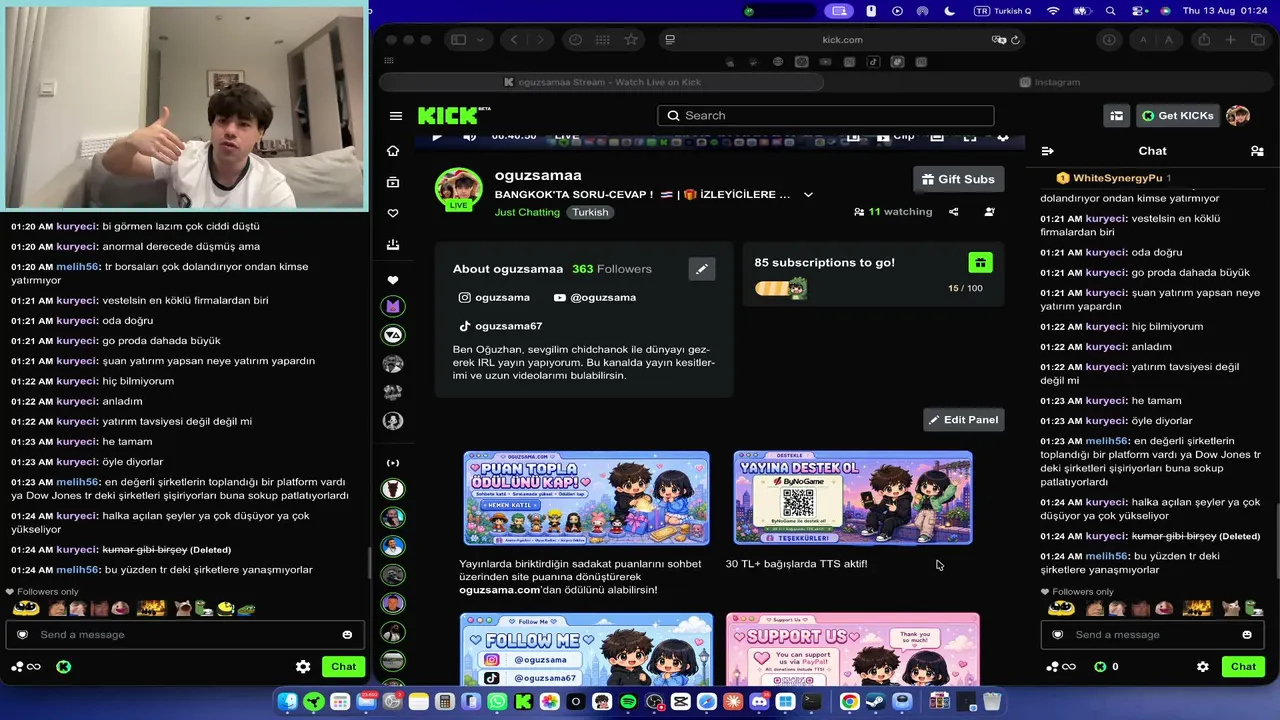
Task: Open Spotlight search in the menu bar
Action: click(1110, 10)
